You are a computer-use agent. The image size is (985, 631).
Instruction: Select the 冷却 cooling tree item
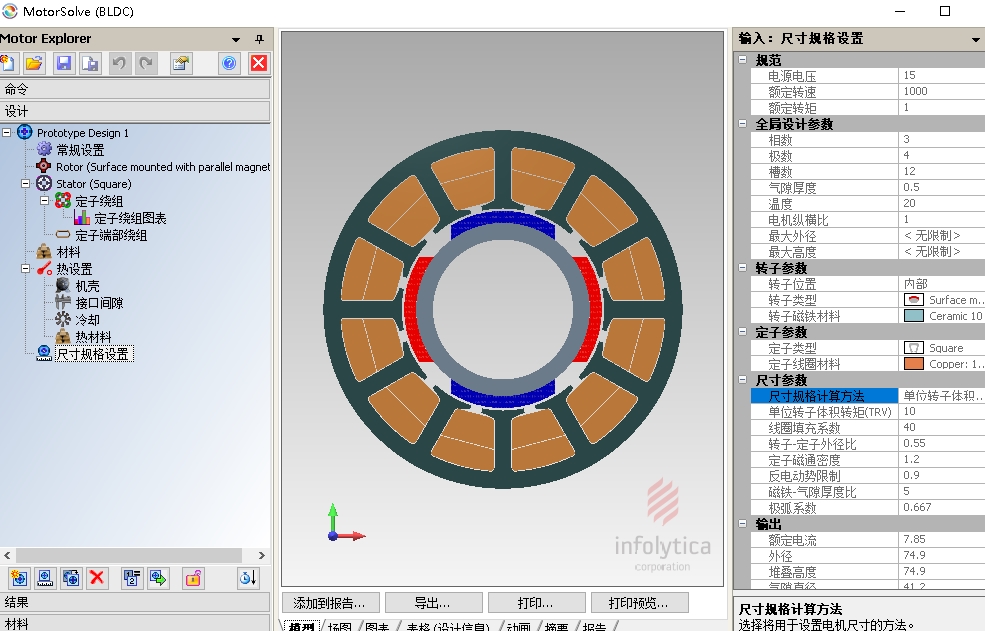point(87,320)
